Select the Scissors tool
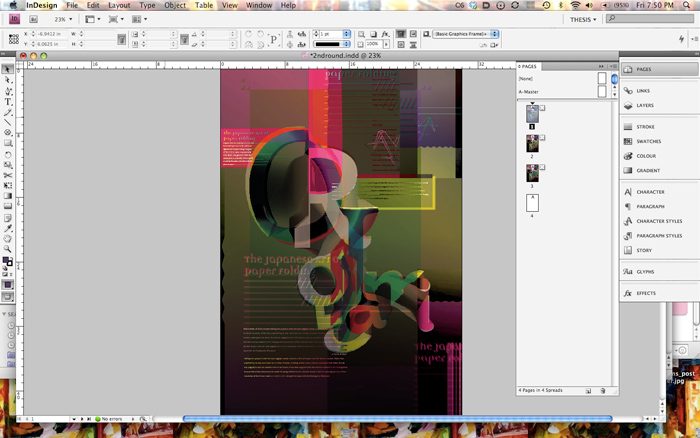This screenshot has height=438, width=700. pyautogui.click(x=8, y=175)
